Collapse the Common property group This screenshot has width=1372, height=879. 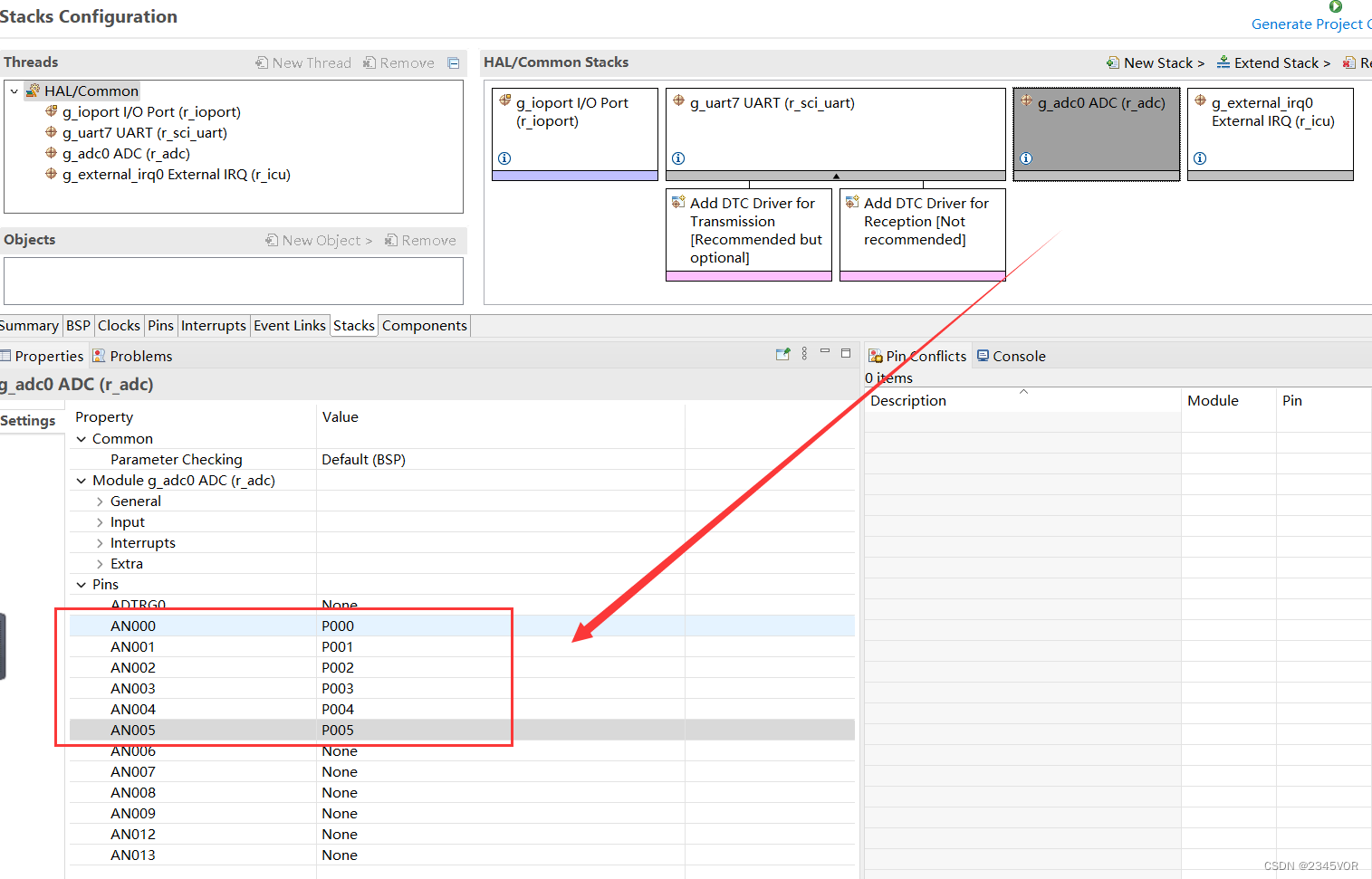pyautogui.click(x=82, y=439)
